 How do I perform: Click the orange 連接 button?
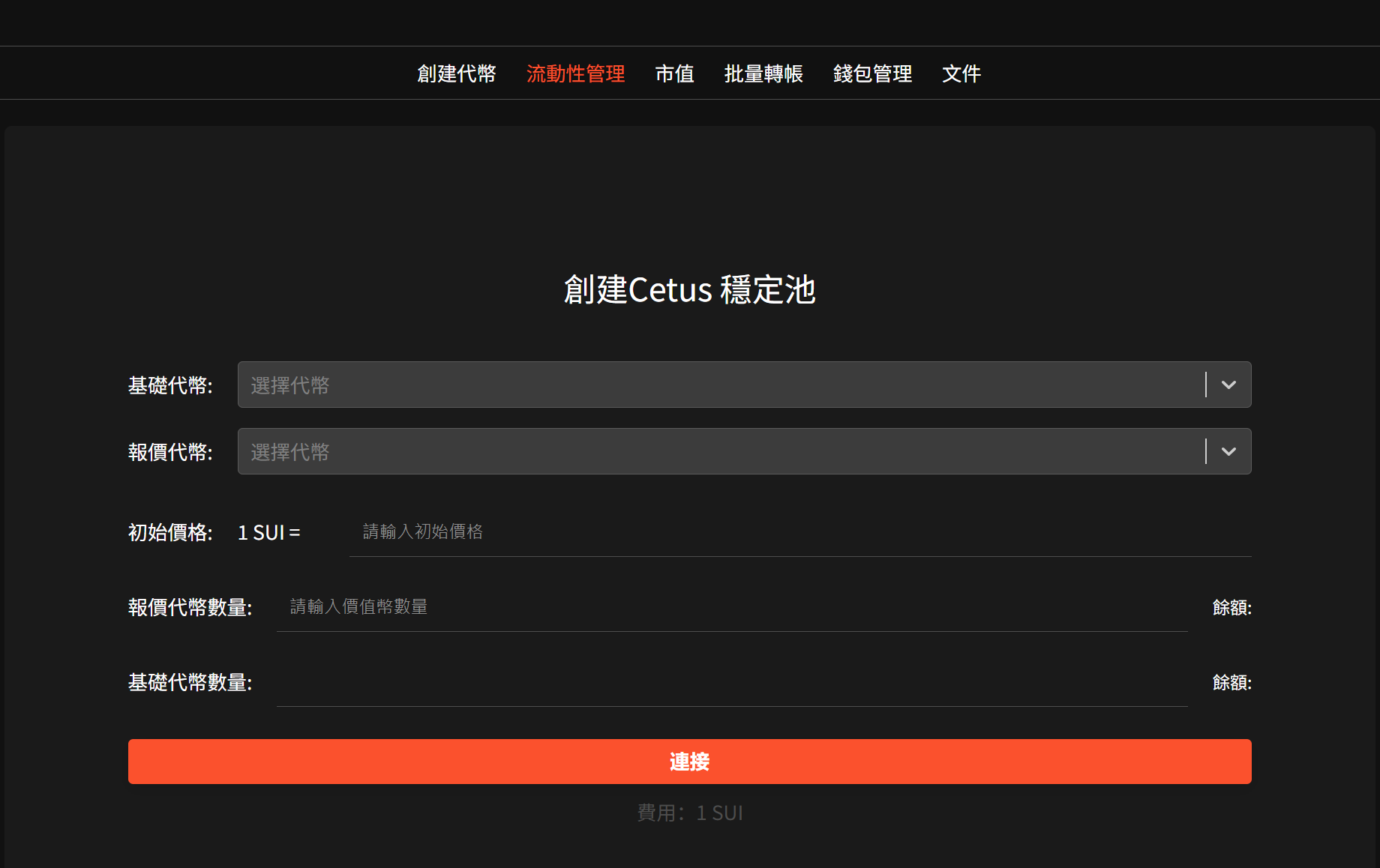coord(689,762)
